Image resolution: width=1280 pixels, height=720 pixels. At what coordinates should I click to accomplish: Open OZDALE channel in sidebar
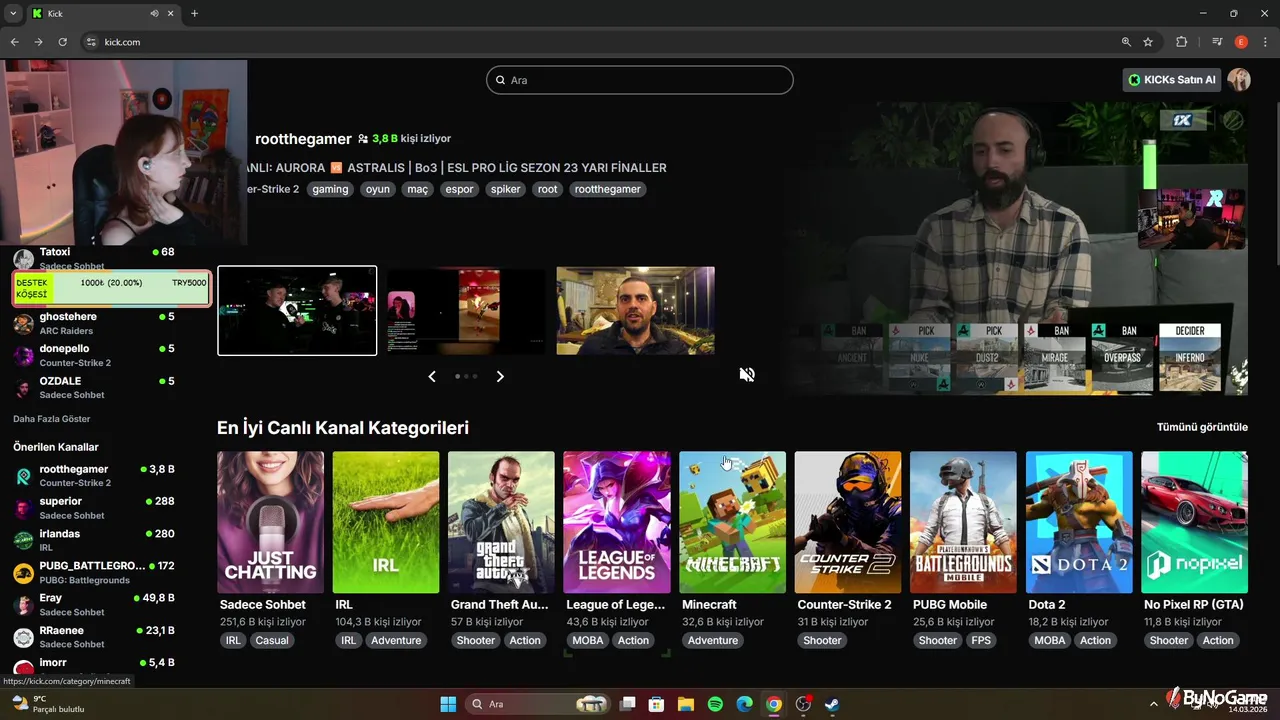[95, 387]
